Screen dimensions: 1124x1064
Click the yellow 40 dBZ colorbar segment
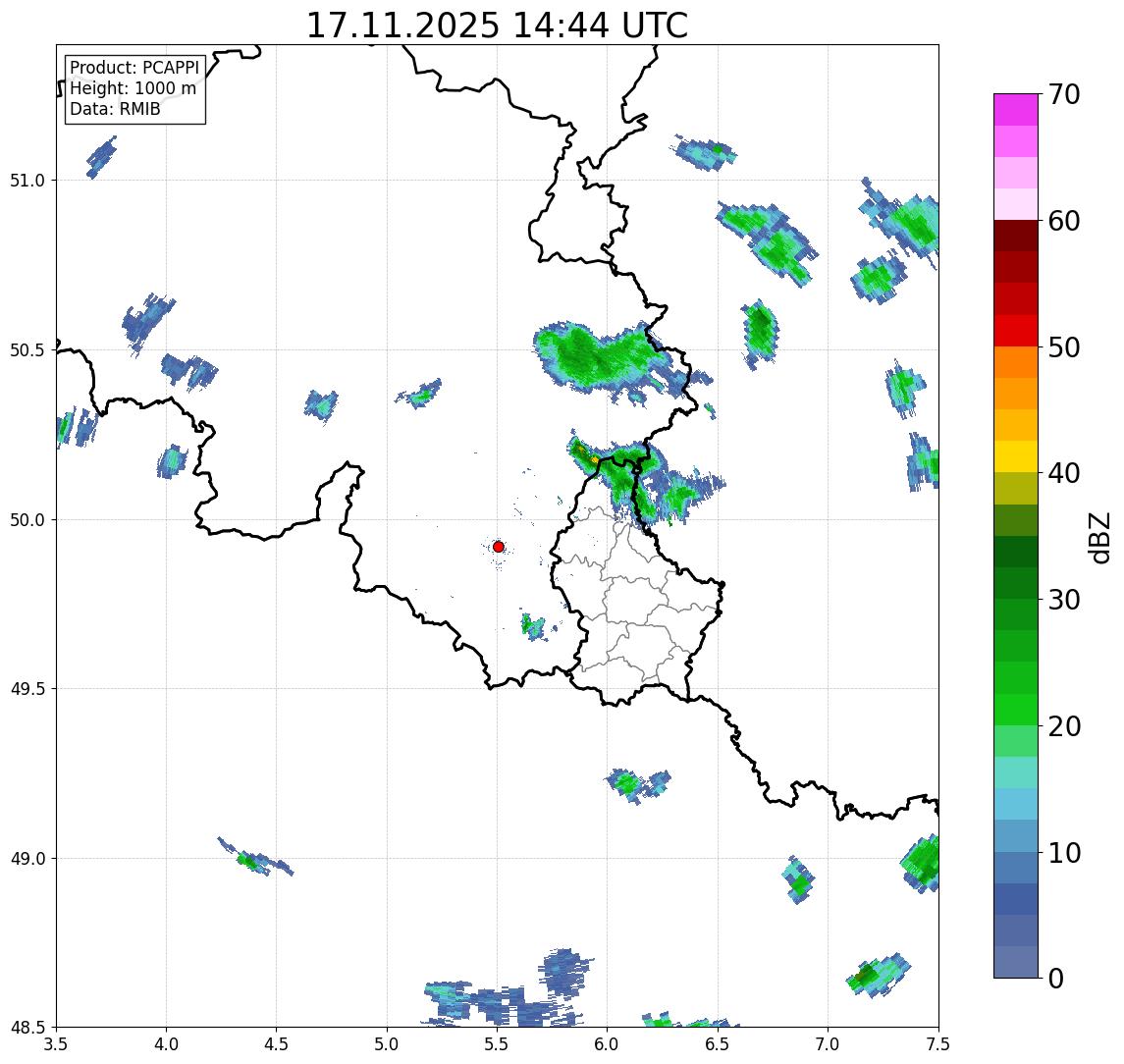click(1016, 456)
